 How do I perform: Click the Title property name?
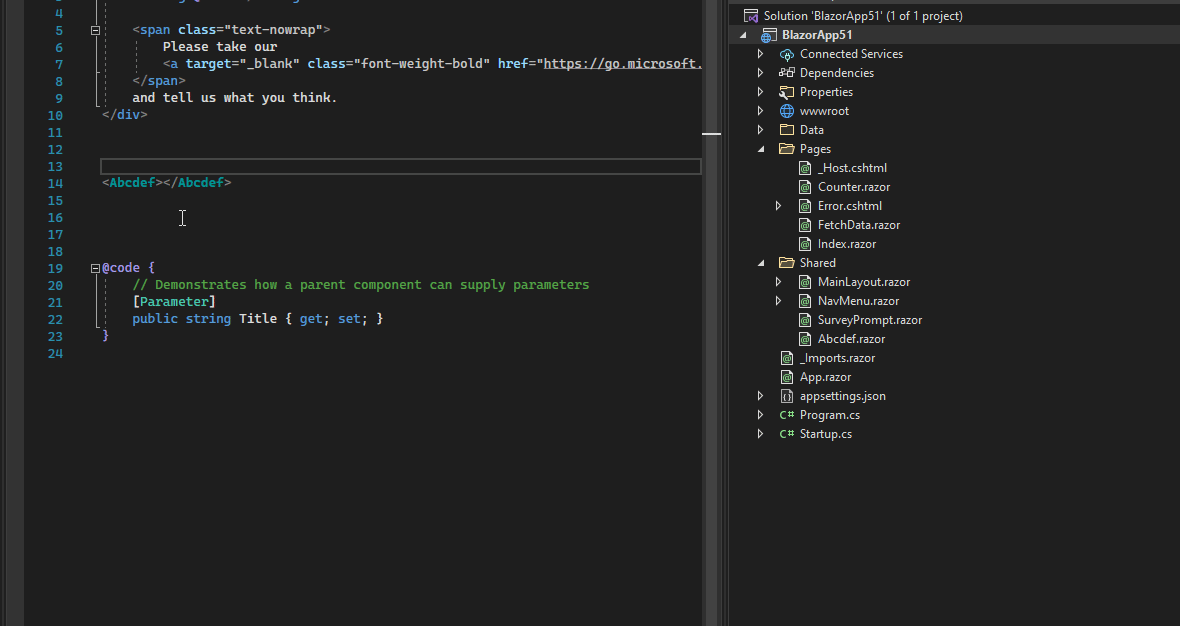(258, 319)
